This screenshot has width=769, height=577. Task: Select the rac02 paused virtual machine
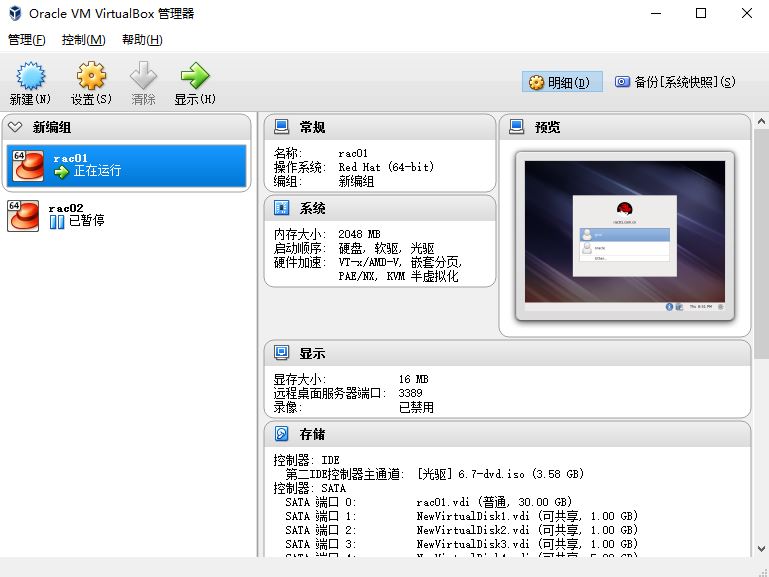click(127, 216)
